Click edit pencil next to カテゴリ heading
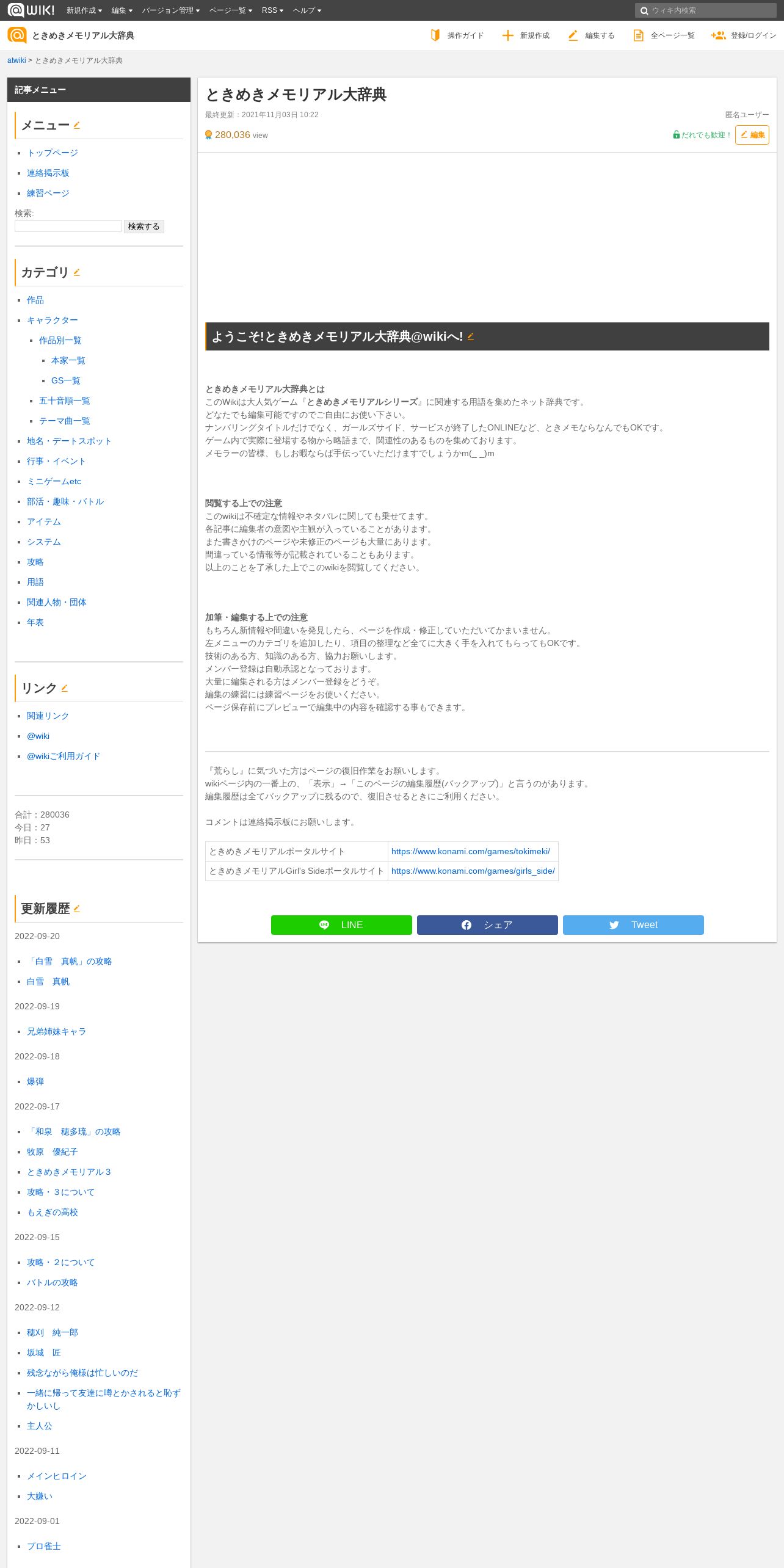This screenshot has height=1568, width=784. pyautogui.click(x=77, y=272)
